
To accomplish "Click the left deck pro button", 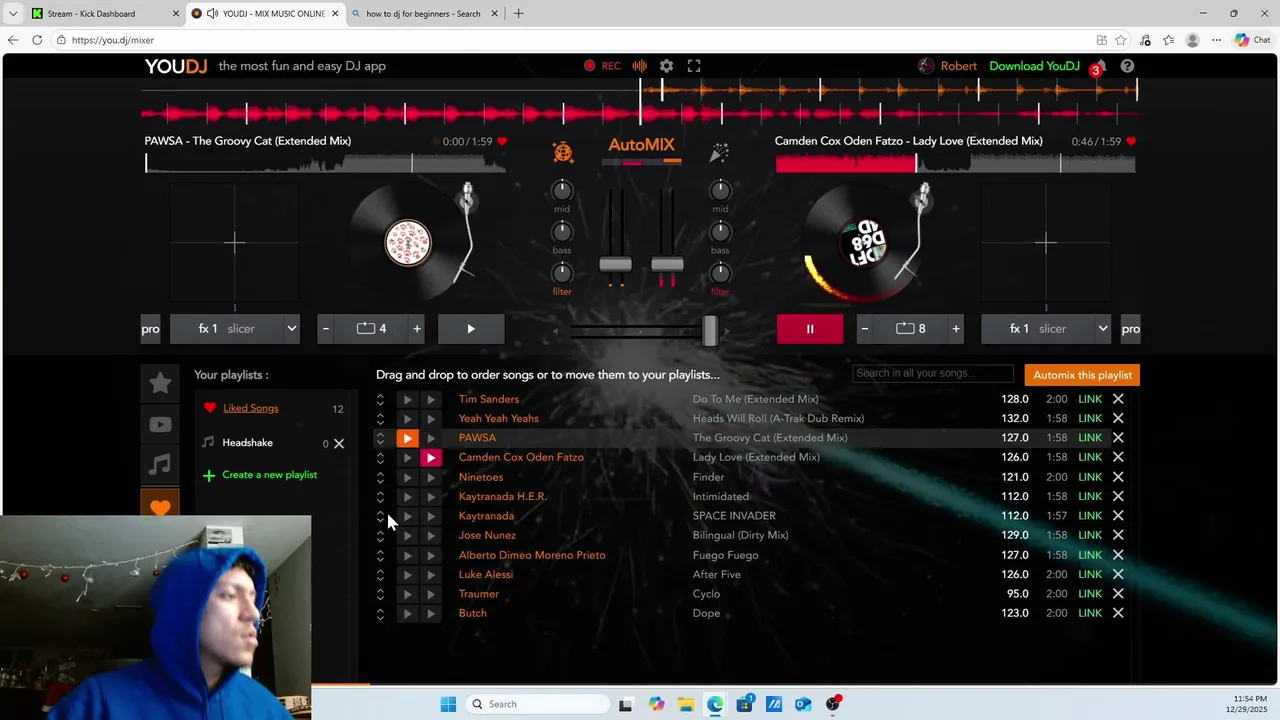I will [x=150, y=328].
